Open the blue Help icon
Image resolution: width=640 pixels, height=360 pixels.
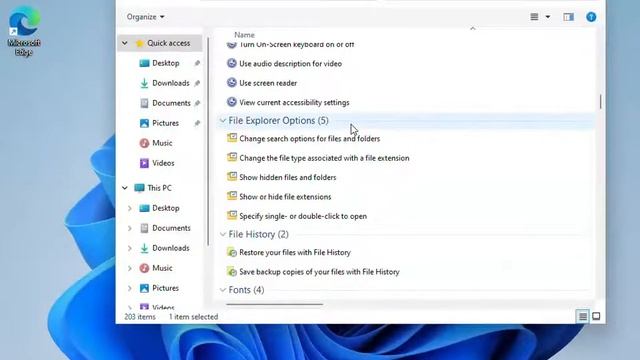[591, 17]
